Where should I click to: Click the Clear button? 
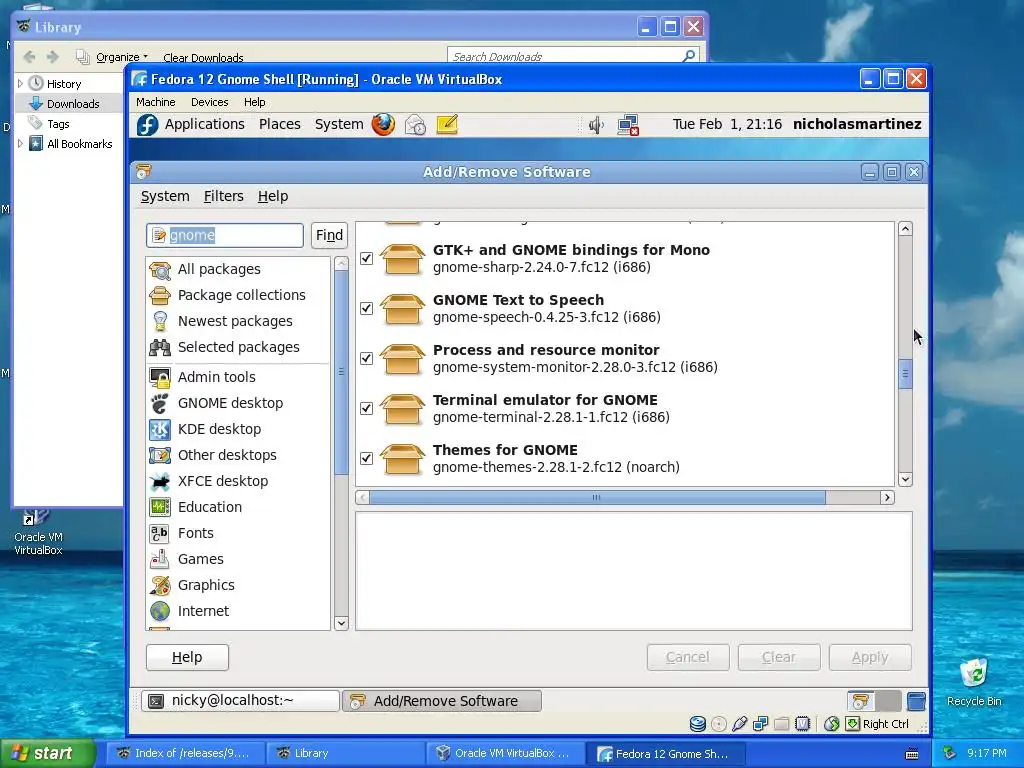(x=778, y=657)
